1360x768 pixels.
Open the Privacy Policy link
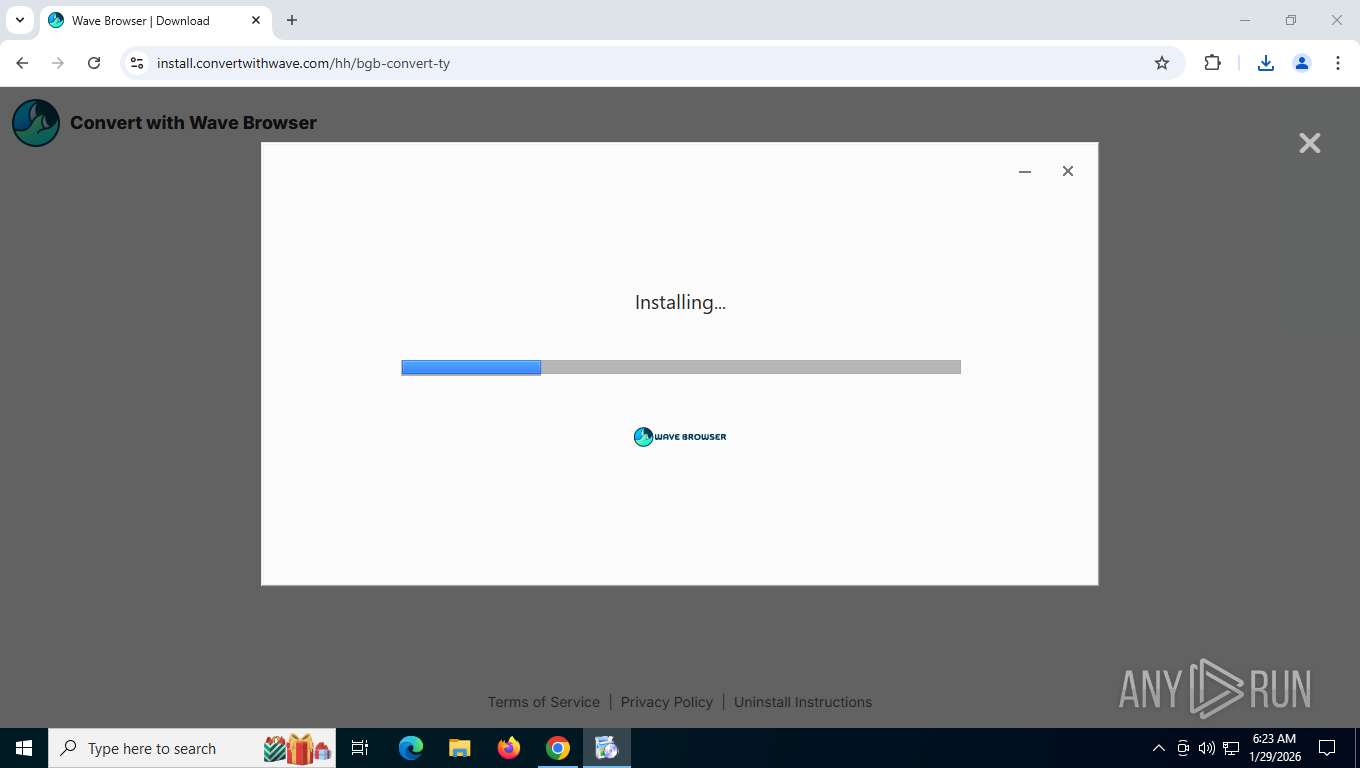tap(667, 702)
